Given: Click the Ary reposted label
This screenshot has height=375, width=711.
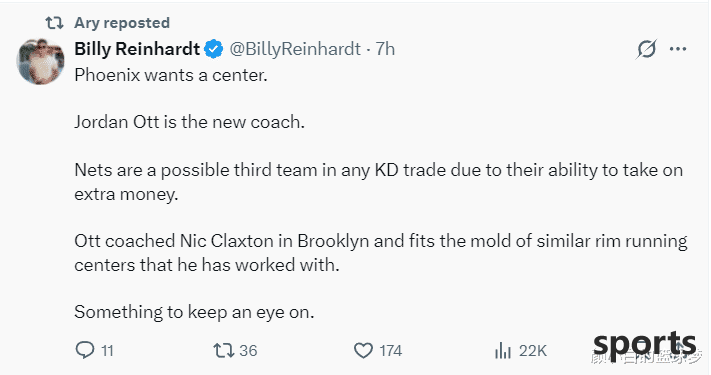Looking at the screenshot, I should [122, 23].
